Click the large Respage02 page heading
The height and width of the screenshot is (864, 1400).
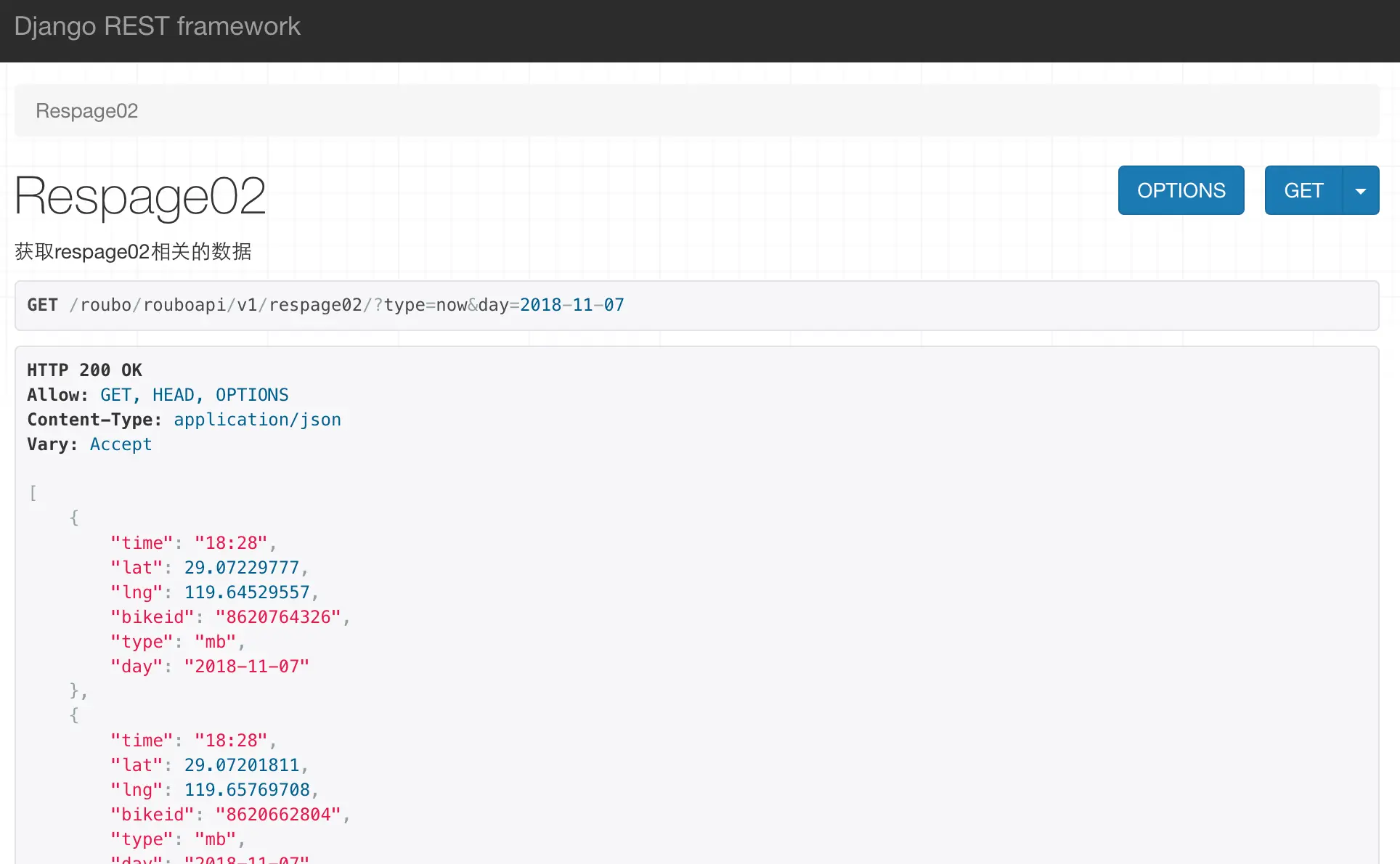140,196
